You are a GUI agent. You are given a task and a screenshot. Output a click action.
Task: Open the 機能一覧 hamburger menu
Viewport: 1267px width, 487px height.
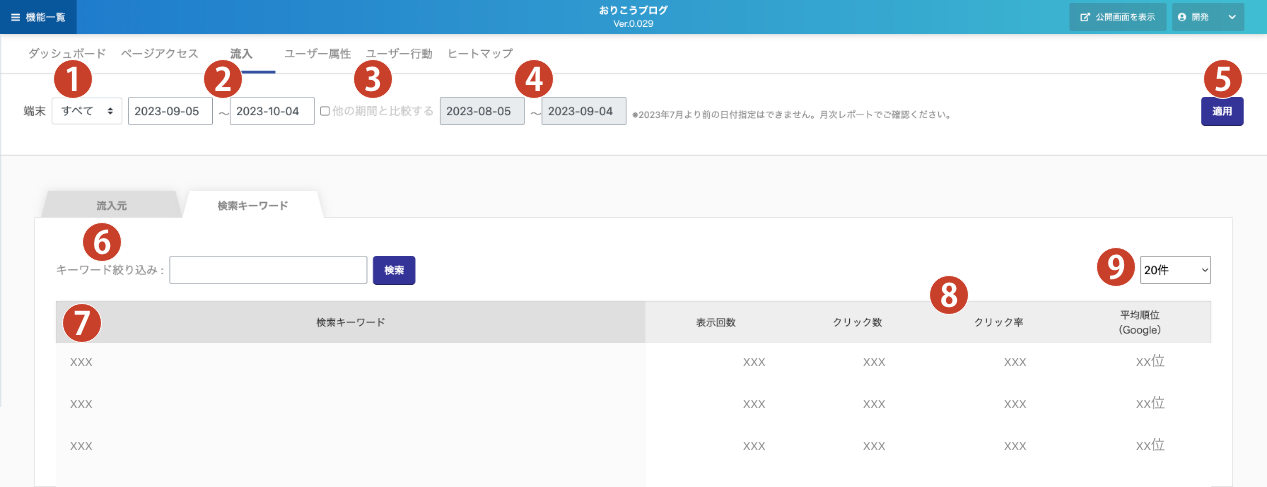click(x=38, y=17)
